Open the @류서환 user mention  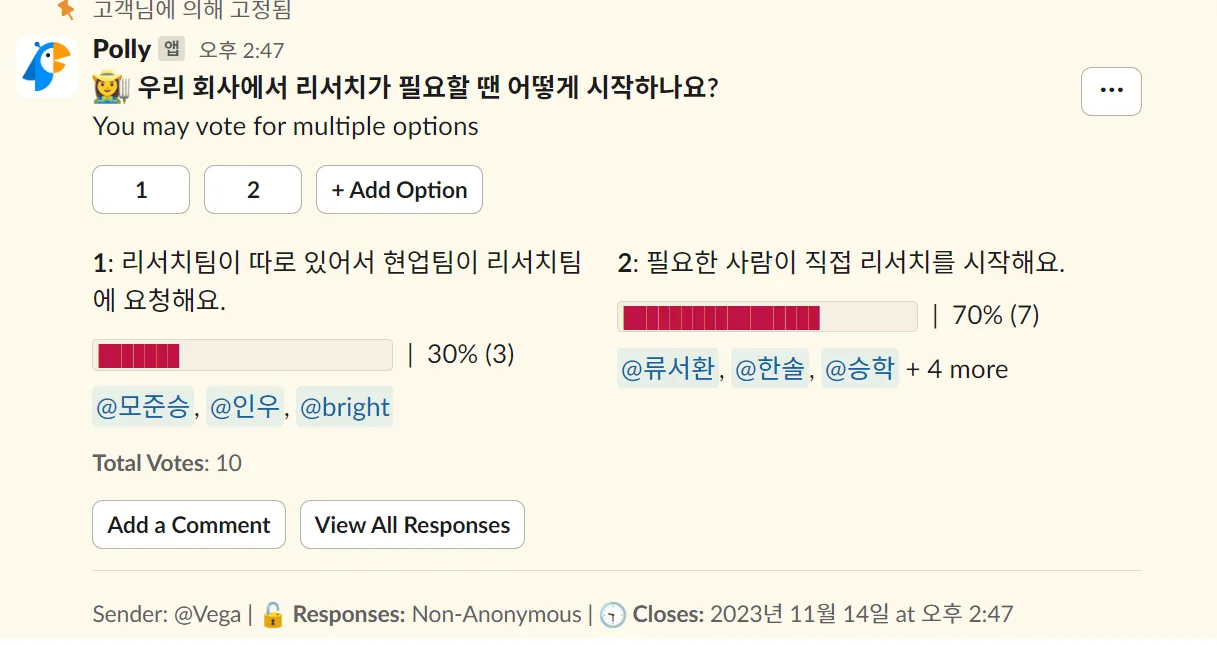pyautogui.click(x=668, y=369)
